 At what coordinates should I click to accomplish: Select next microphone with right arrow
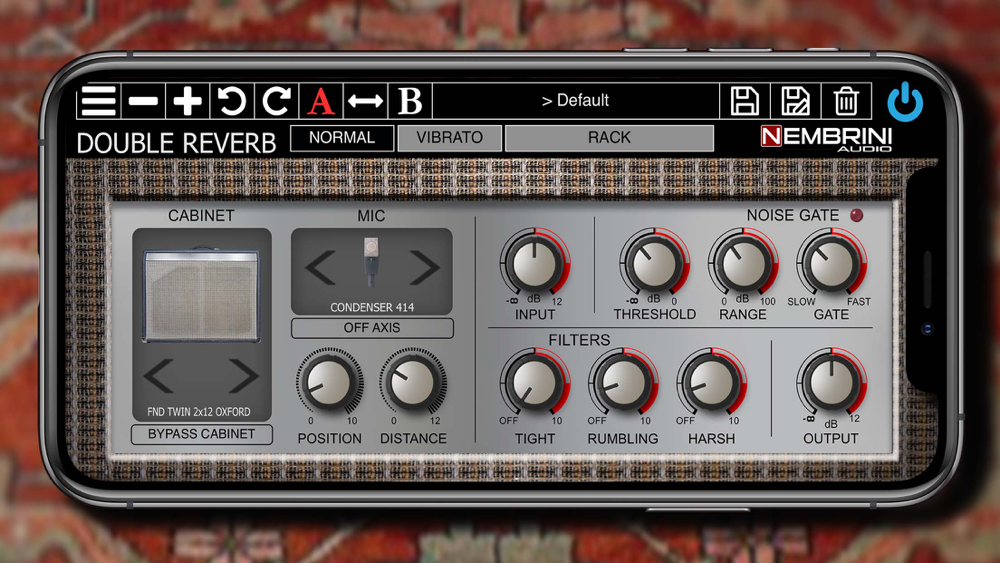coord(424,267)
